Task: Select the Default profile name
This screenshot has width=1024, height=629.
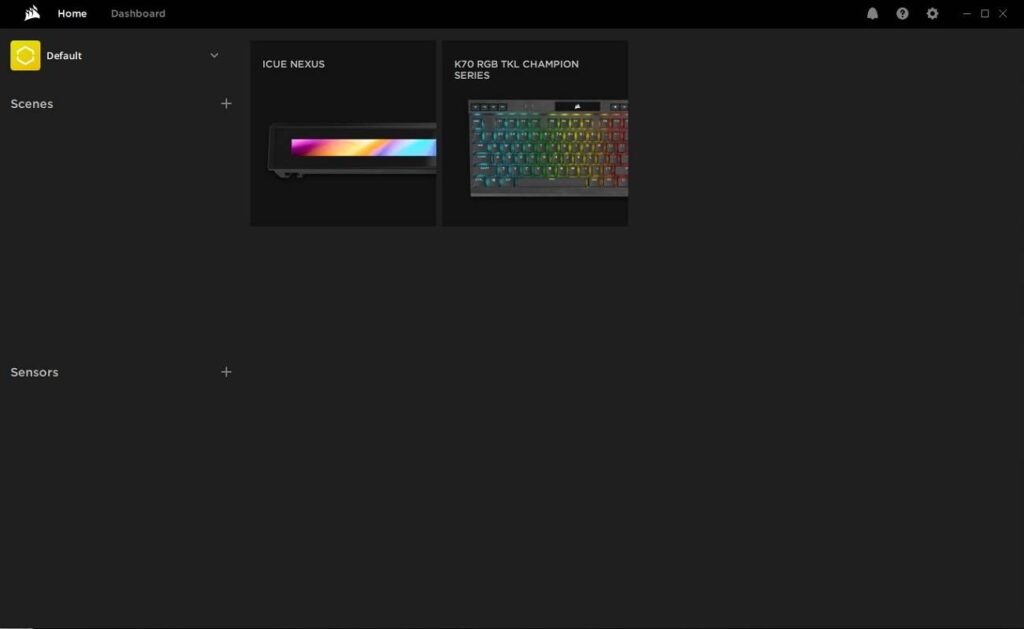Action: [64, 56]
